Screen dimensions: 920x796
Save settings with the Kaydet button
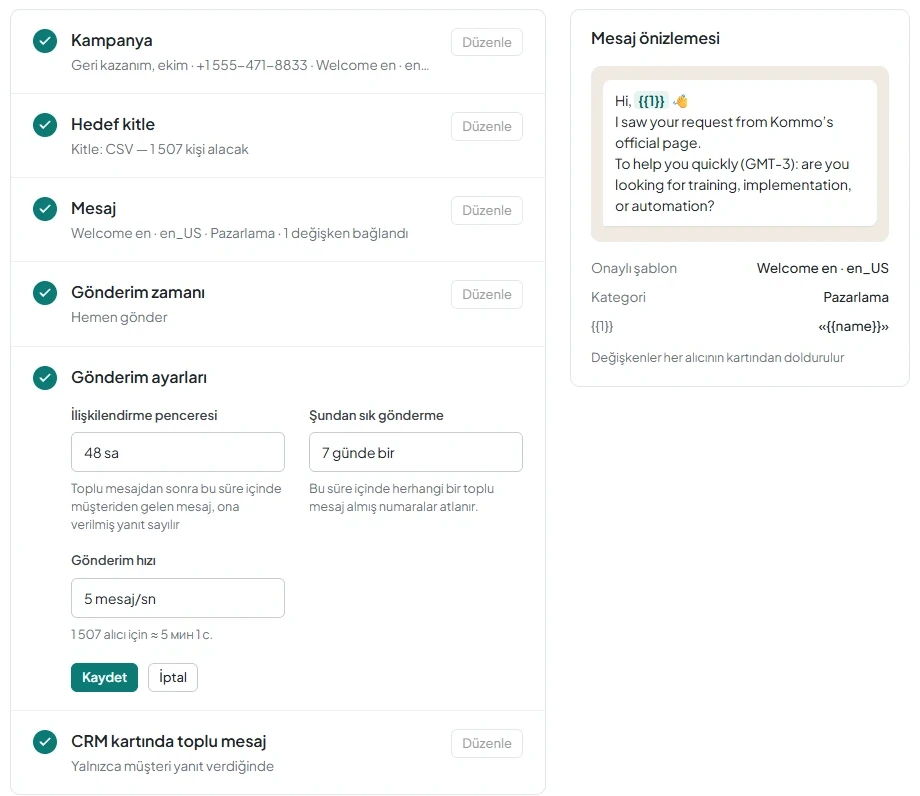pos(104,678)
